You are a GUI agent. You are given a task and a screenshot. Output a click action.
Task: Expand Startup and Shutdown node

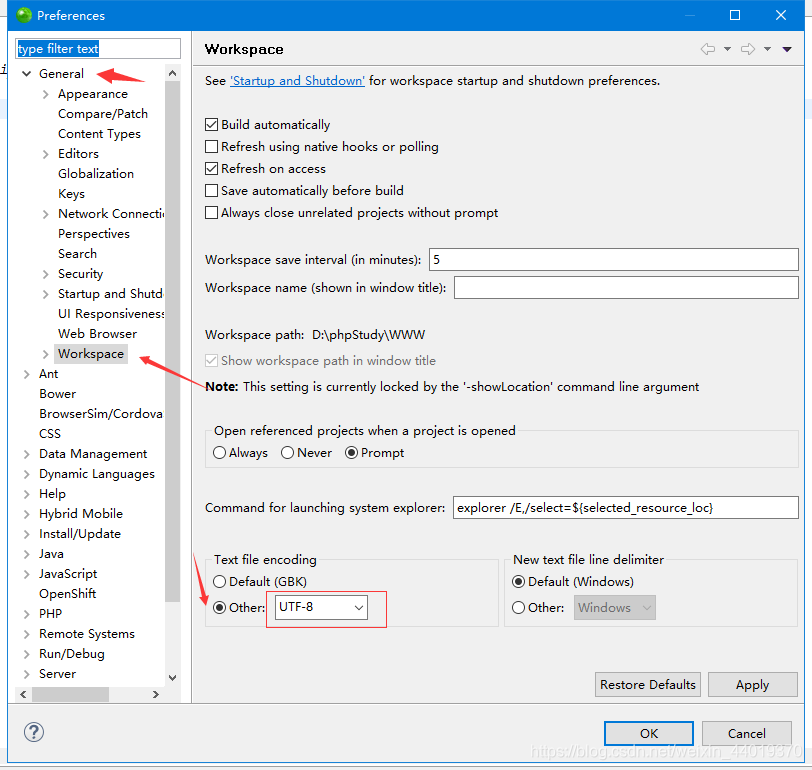click(46, 294)
